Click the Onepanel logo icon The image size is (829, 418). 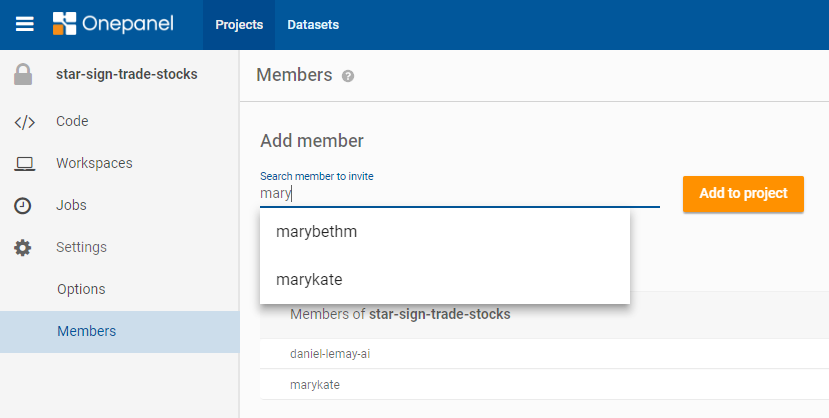(x=65, y=24)
